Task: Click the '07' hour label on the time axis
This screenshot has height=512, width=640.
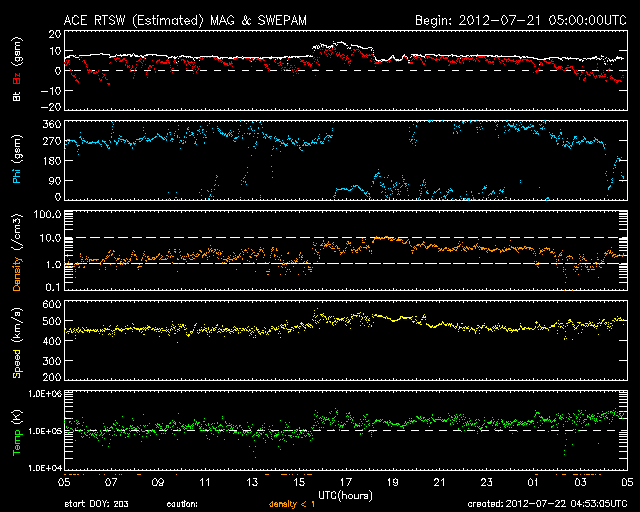Action: click(111, 483)
